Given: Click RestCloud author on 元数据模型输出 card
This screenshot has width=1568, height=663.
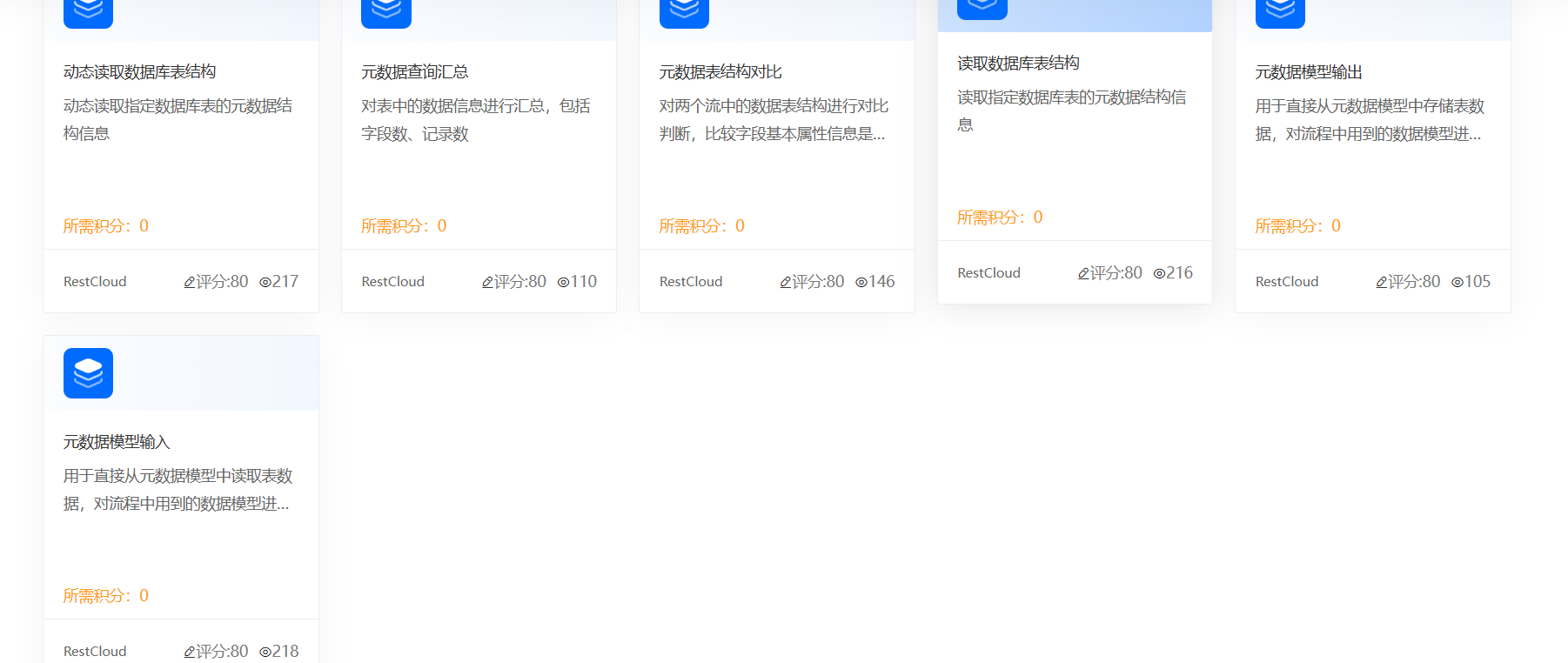Looking at the screenshot, I should 1287,282.
